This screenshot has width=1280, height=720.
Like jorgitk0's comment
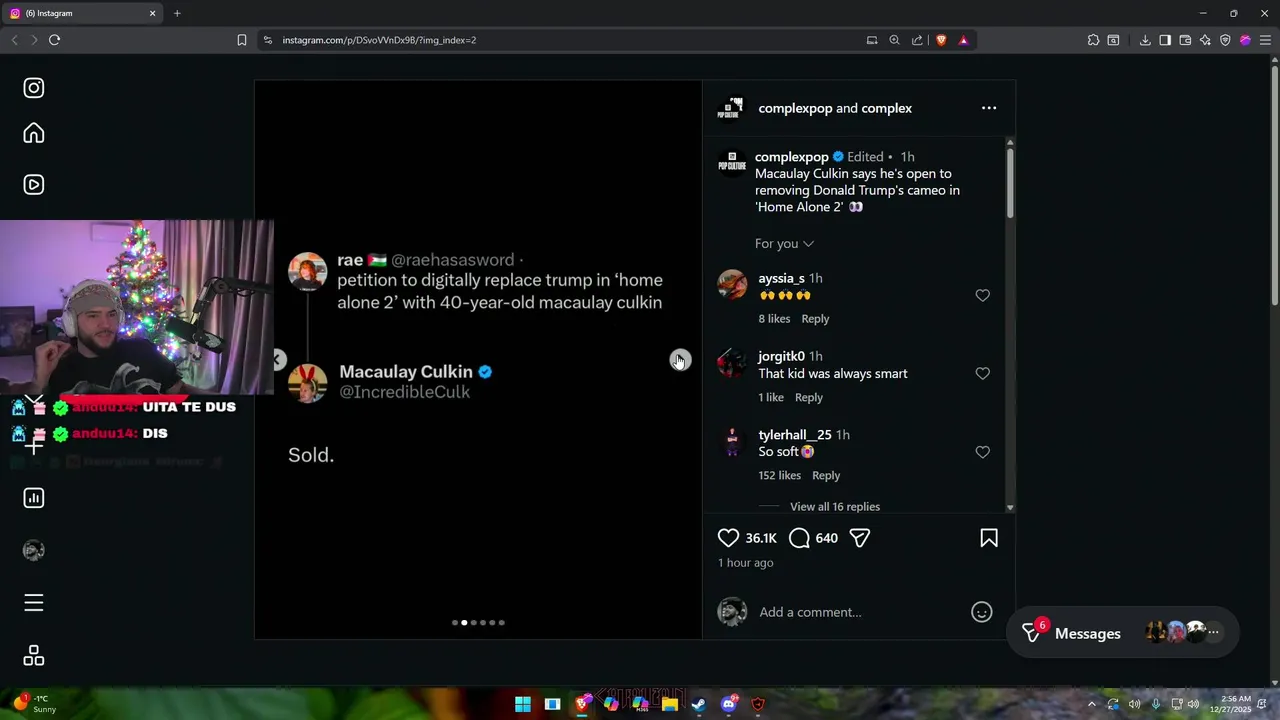982,374
